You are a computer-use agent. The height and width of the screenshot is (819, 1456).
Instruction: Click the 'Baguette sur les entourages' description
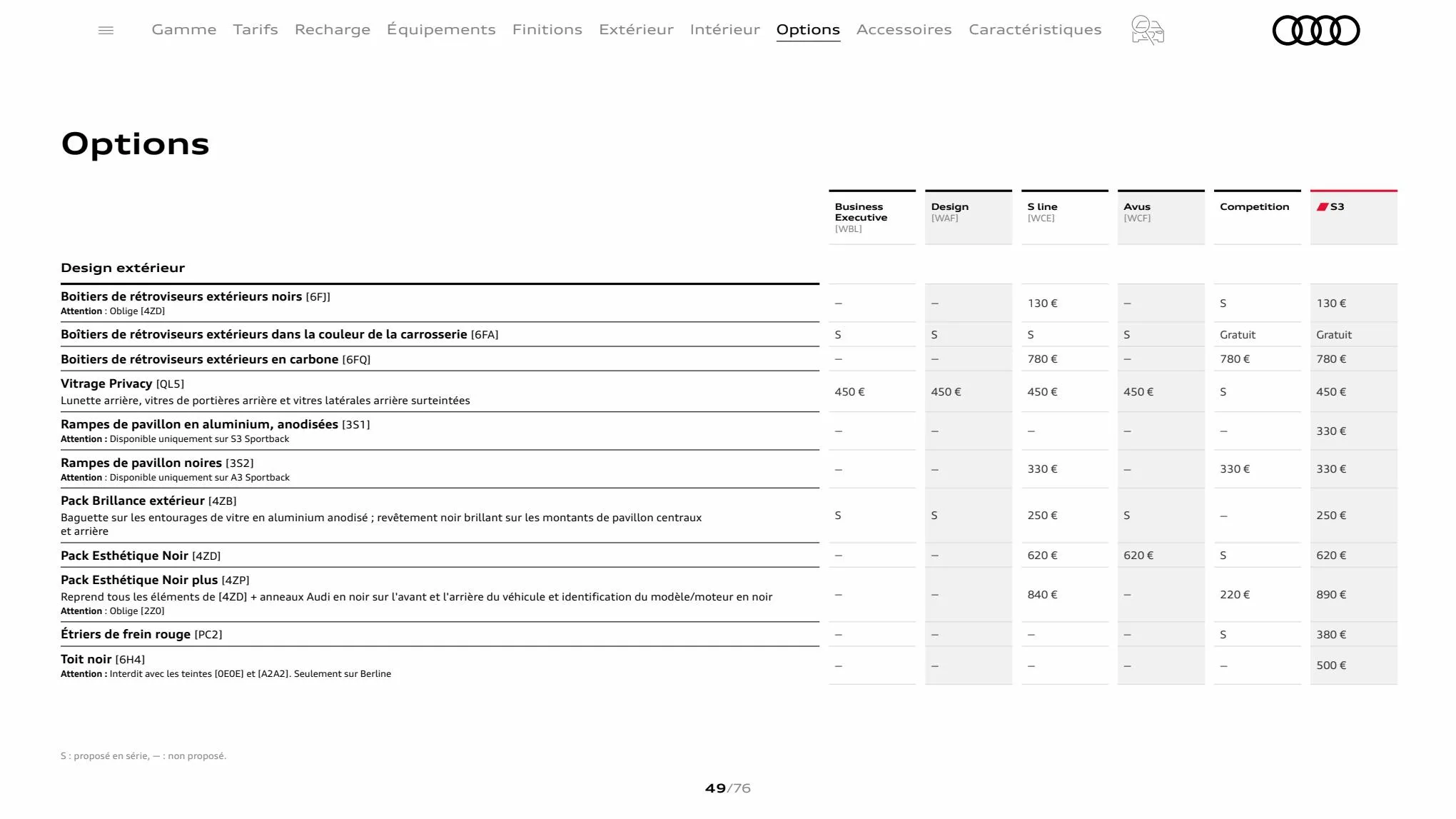[x=381, y=524]
